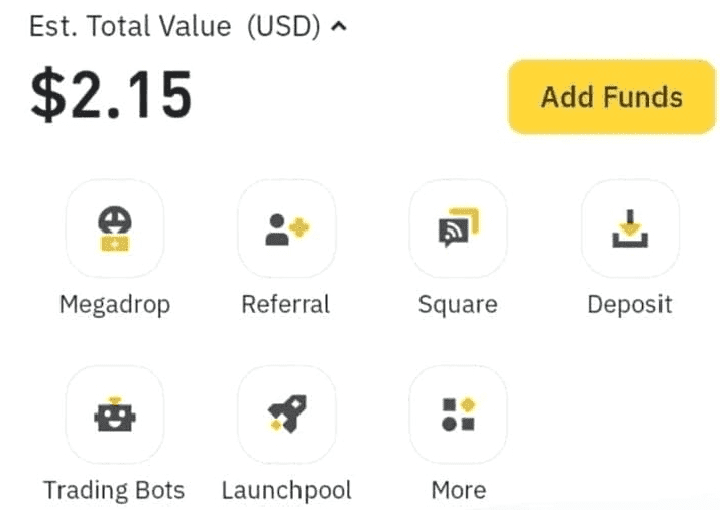Select the Referral text label
Viewport: 720px width, 510px height.
pyautogui.click(x=286, y=304)
